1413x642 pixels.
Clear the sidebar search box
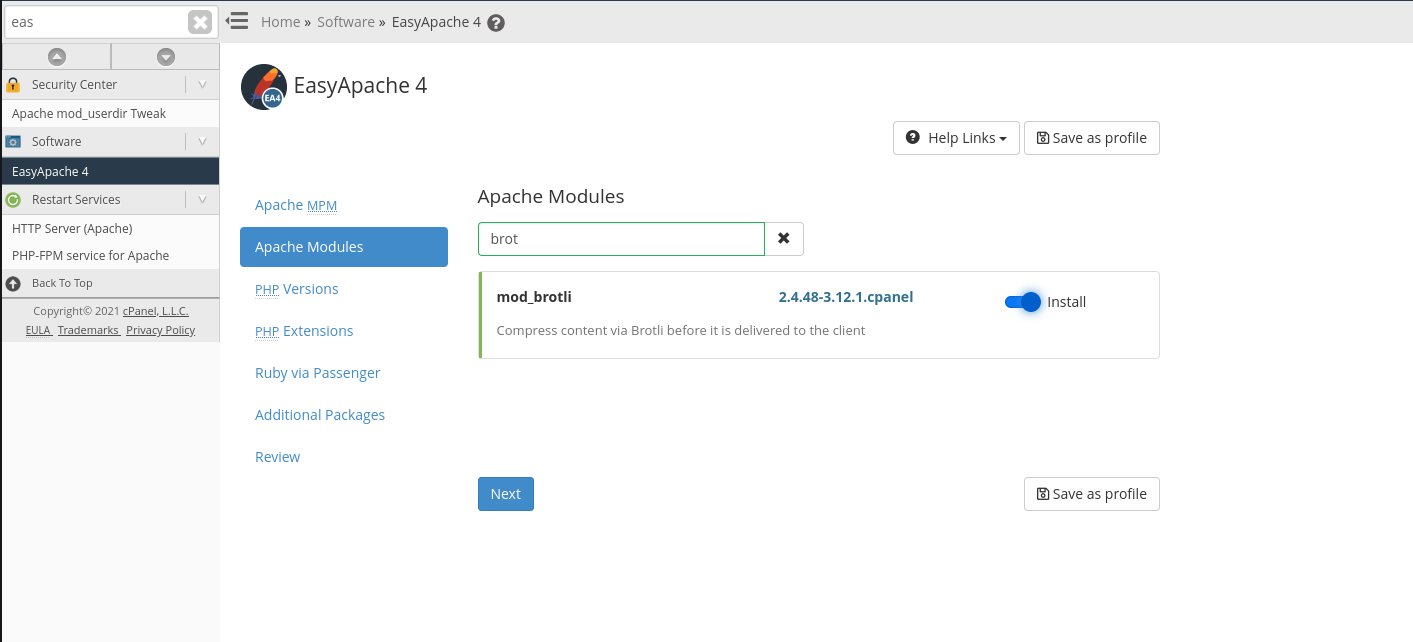point(200,22)
